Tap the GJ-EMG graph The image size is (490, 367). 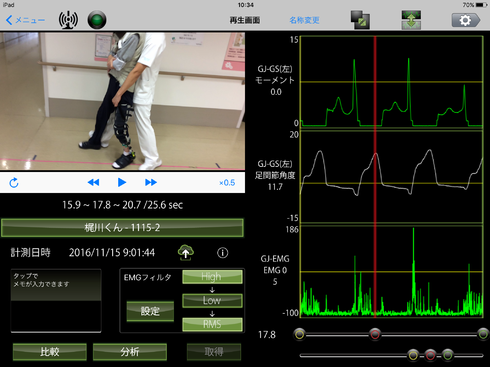392,271
